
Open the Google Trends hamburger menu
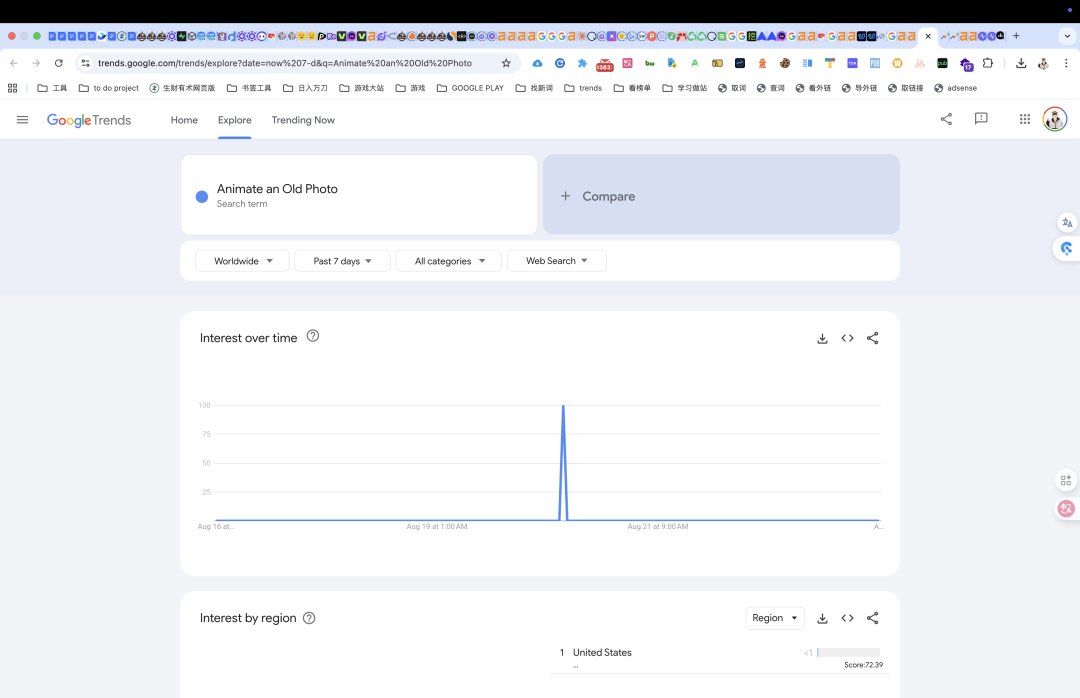[x=22, y=120]
